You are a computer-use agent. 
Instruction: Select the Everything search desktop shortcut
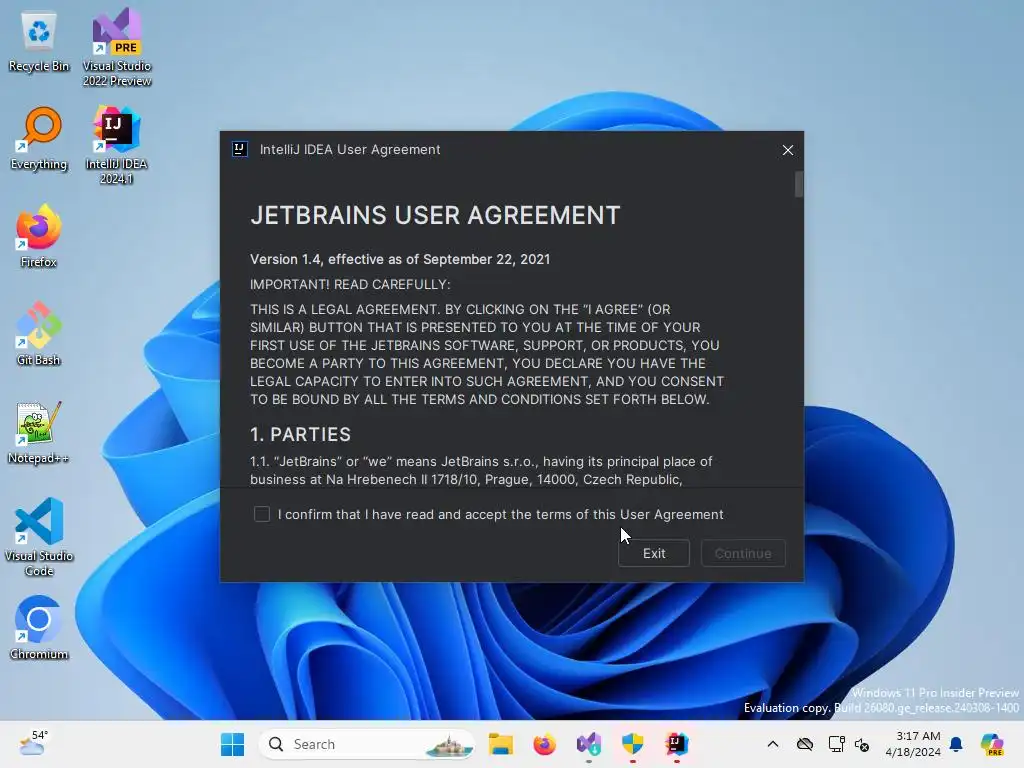[x=39, y=139]
